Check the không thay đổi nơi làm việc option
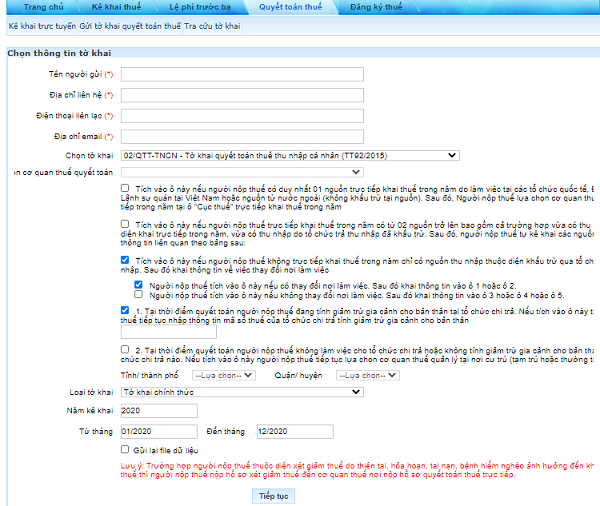 click(139, 296)
